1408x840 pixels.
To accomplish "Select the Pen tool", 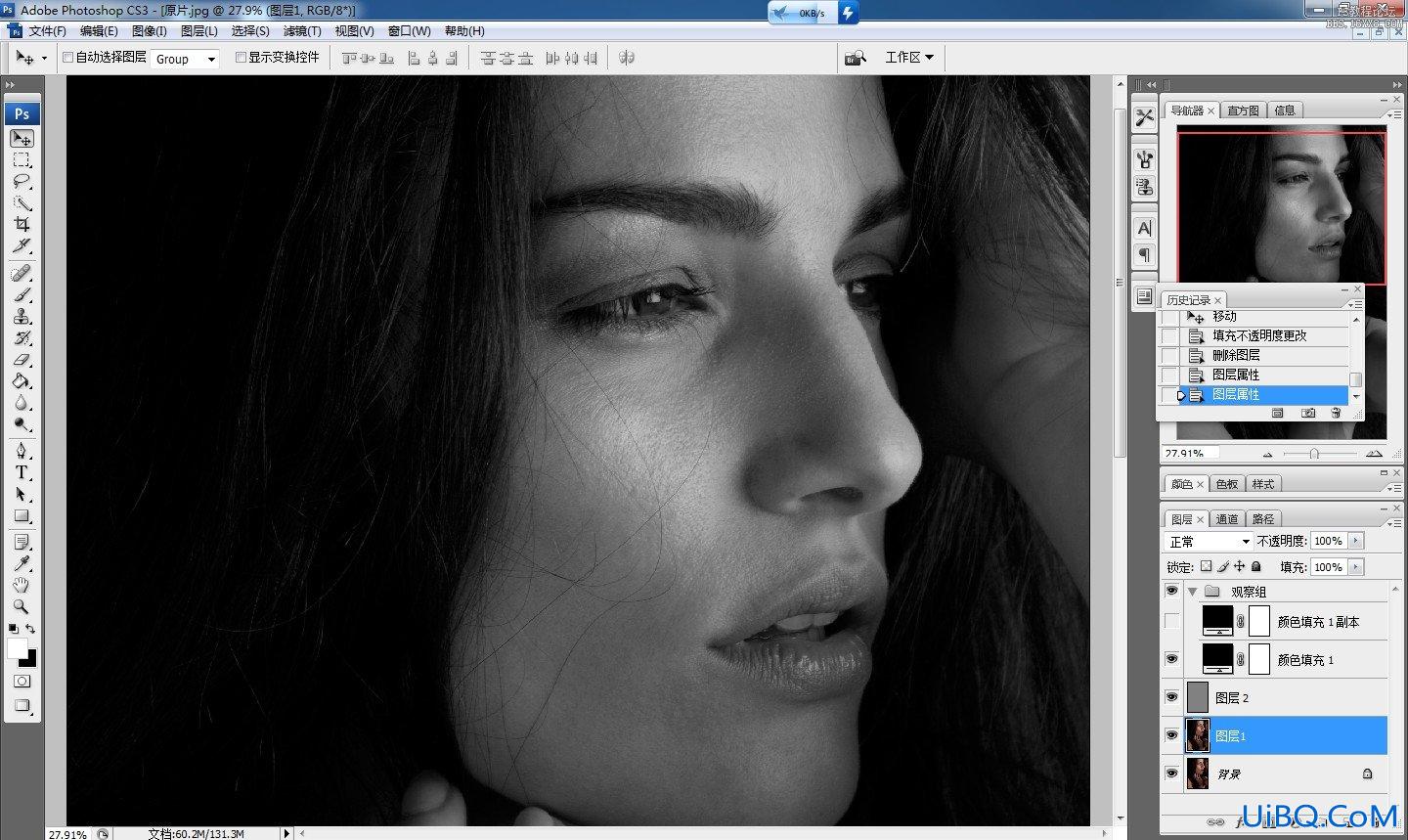I will point(22,451).
